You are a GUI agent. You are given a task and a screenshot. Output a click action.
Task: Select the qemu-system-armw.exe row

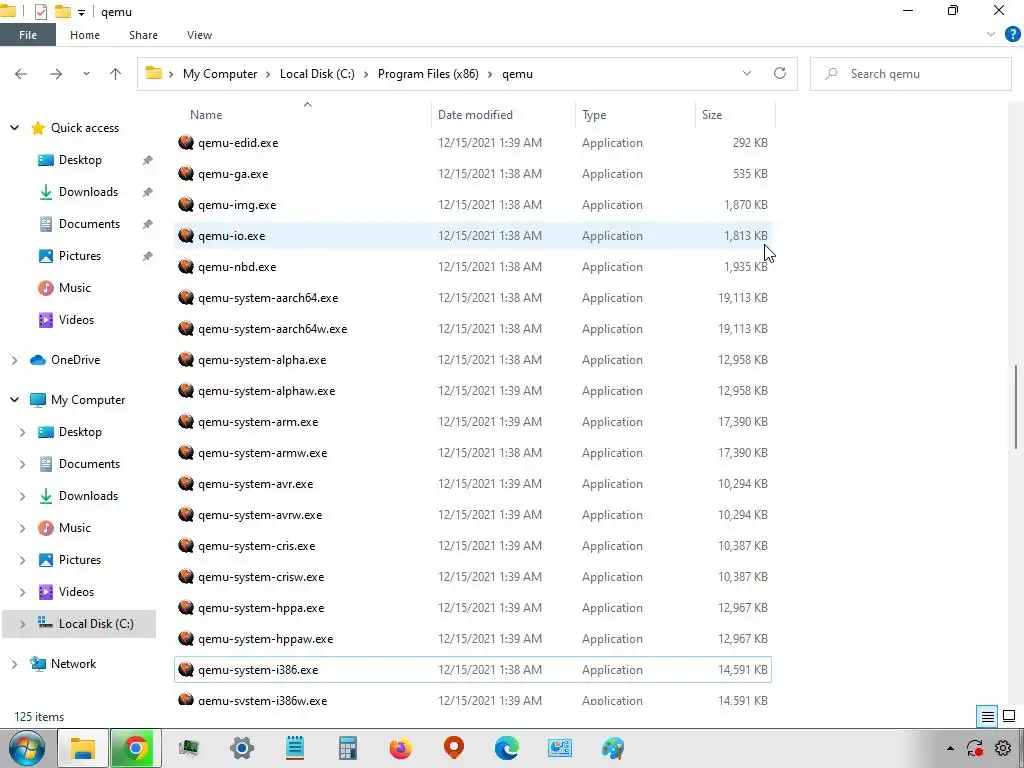point(473,453)
